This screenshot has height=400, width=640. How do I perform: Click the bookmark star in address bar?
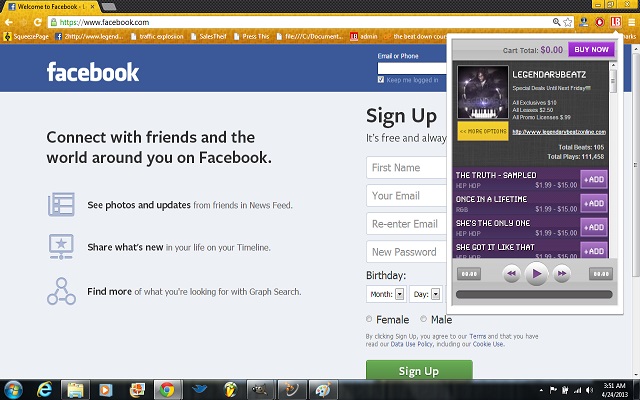(x=568, y=22)
